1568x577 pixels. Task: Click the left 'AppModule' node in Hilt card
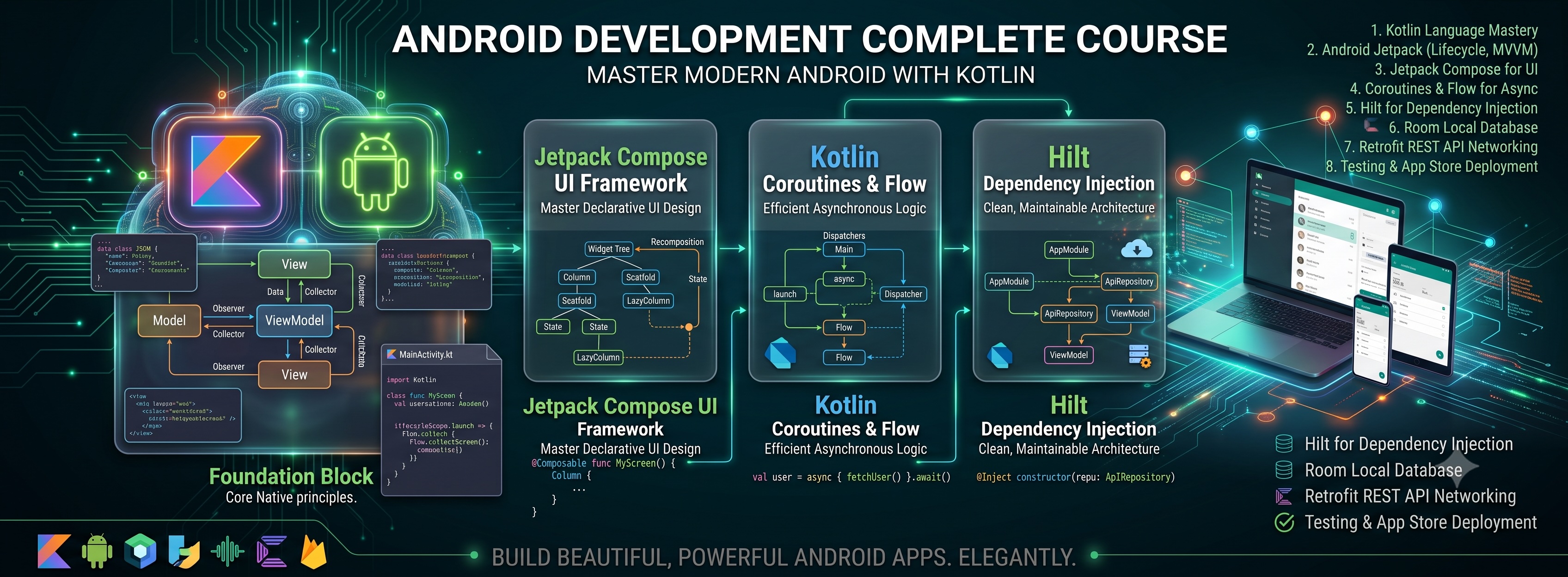coord(1009,281)
